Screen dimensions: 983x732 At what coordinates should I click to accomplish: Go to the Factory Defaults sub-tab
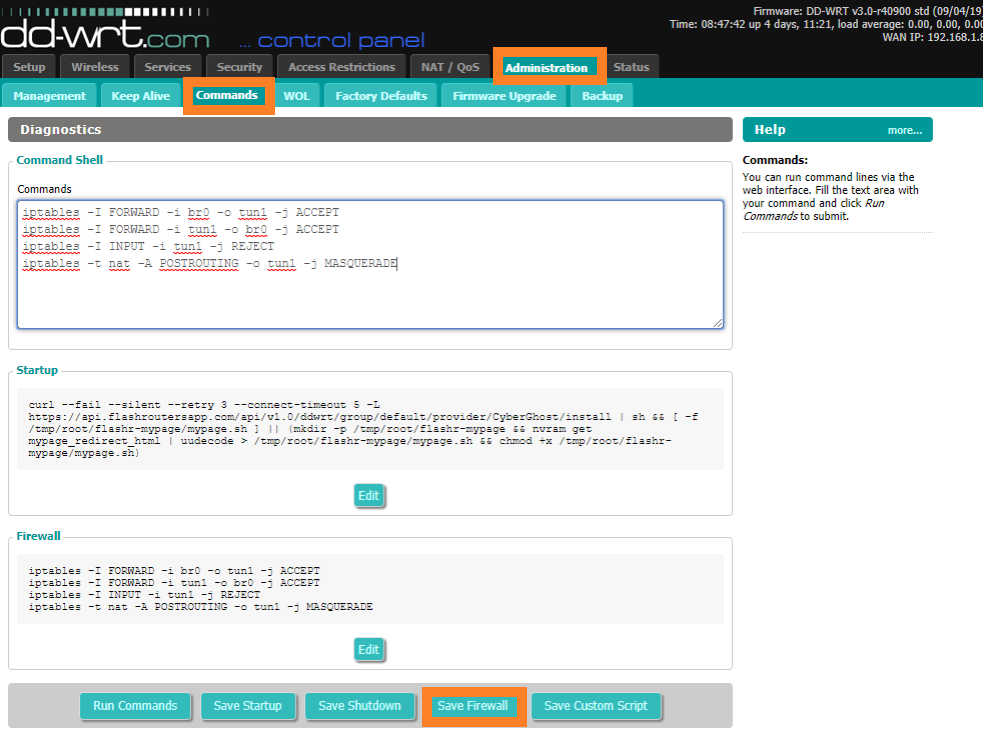click(381, 96)
